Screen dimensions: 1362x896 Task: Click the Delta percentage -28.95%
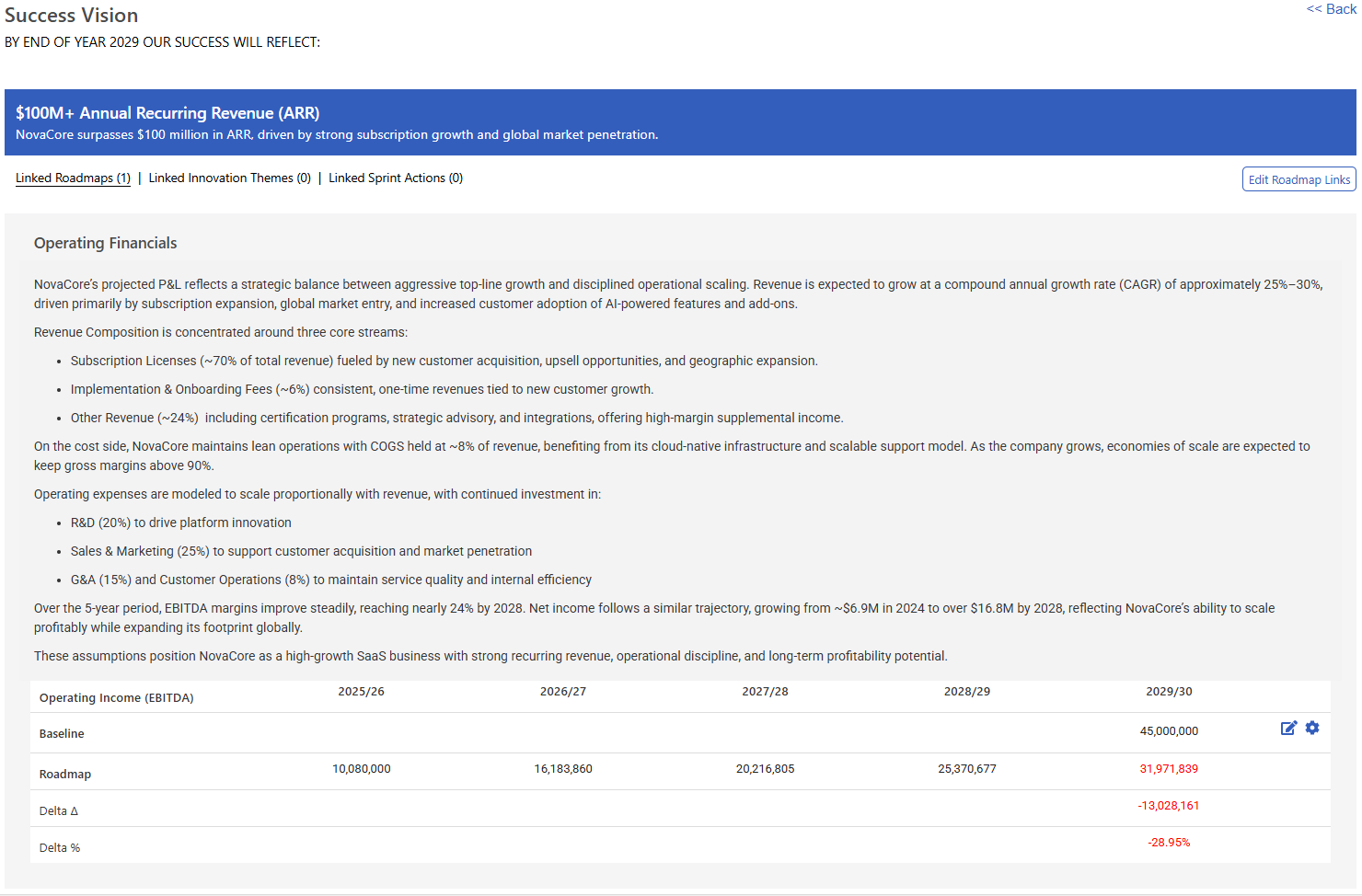(1169, 843)
